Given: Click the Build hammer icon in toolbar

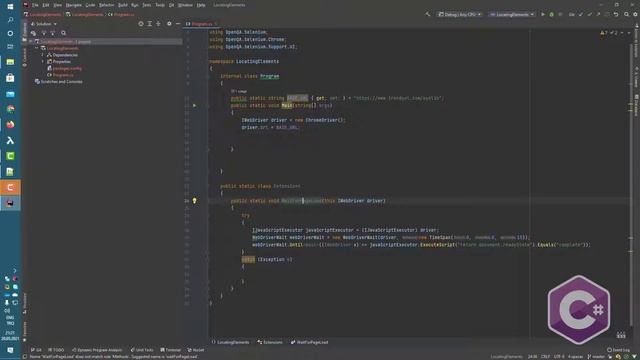Looking at the screenshot, I should tap(428, 14).
